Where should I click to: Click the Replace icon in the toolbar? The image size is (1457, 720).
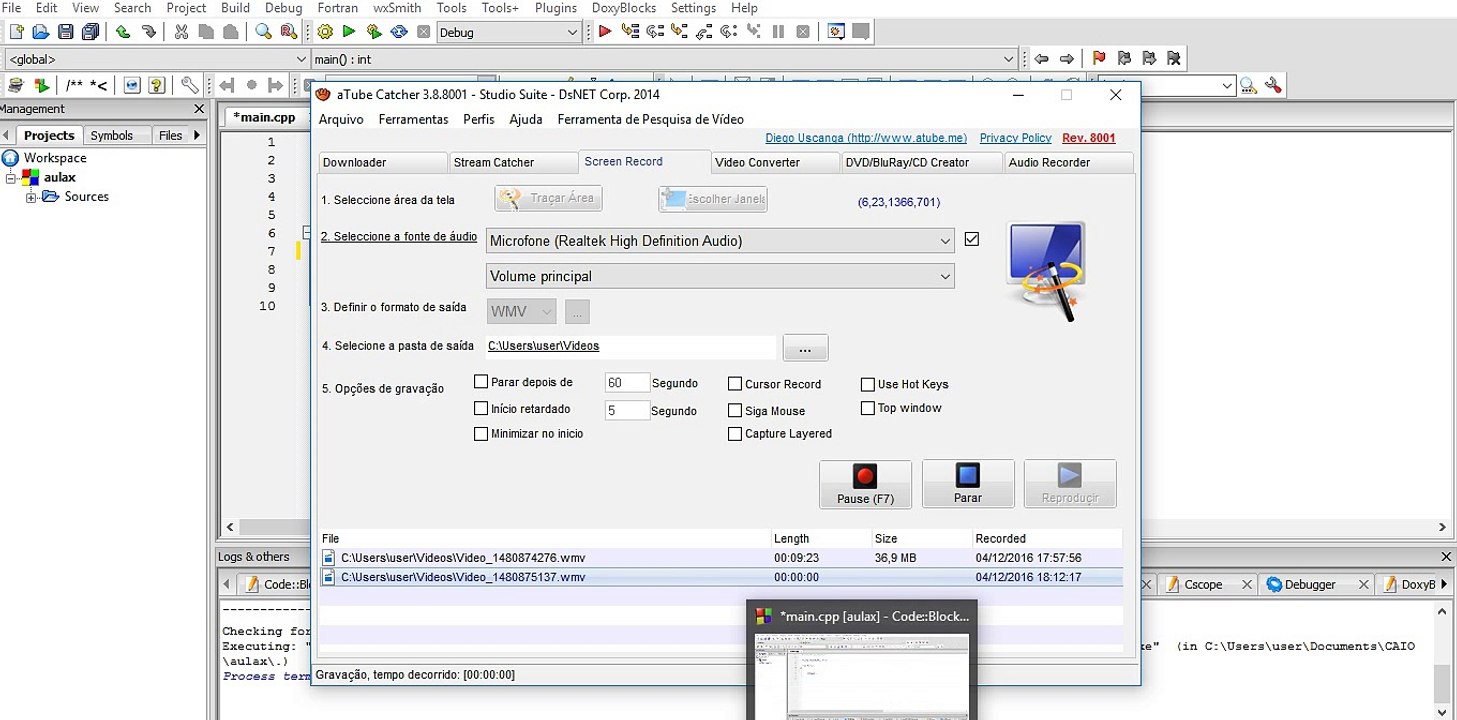288,32
